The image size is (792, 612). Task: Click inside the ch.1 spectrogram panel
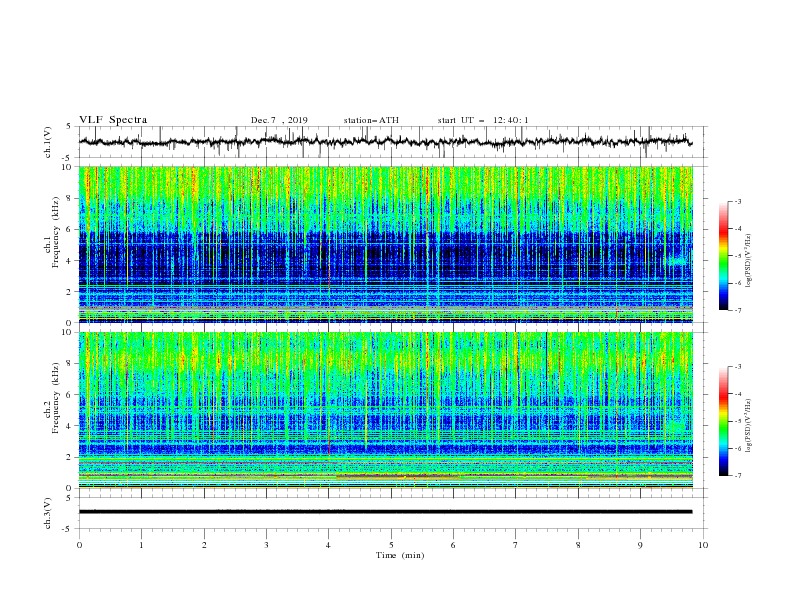click(x=385, y=244)
